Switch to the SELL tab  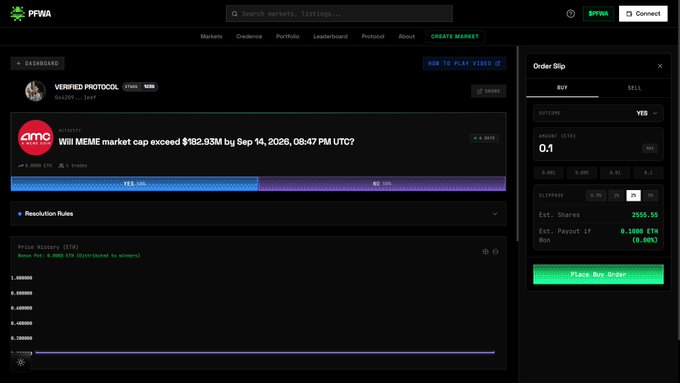634,88
